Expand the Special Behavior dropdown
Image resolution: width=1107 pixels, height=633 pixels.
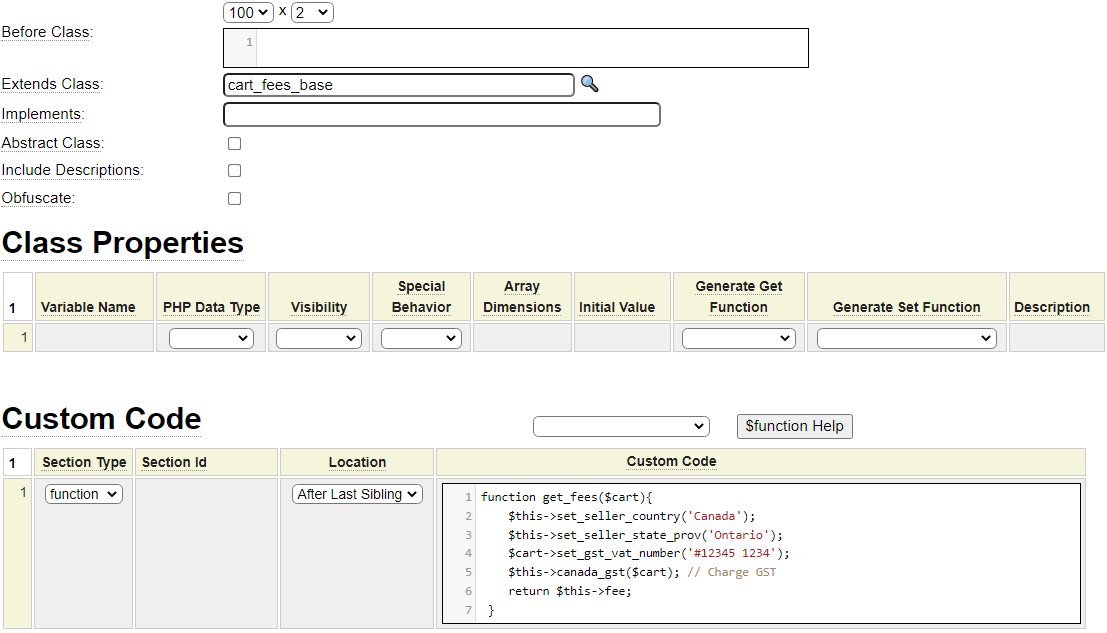[421, 339]
